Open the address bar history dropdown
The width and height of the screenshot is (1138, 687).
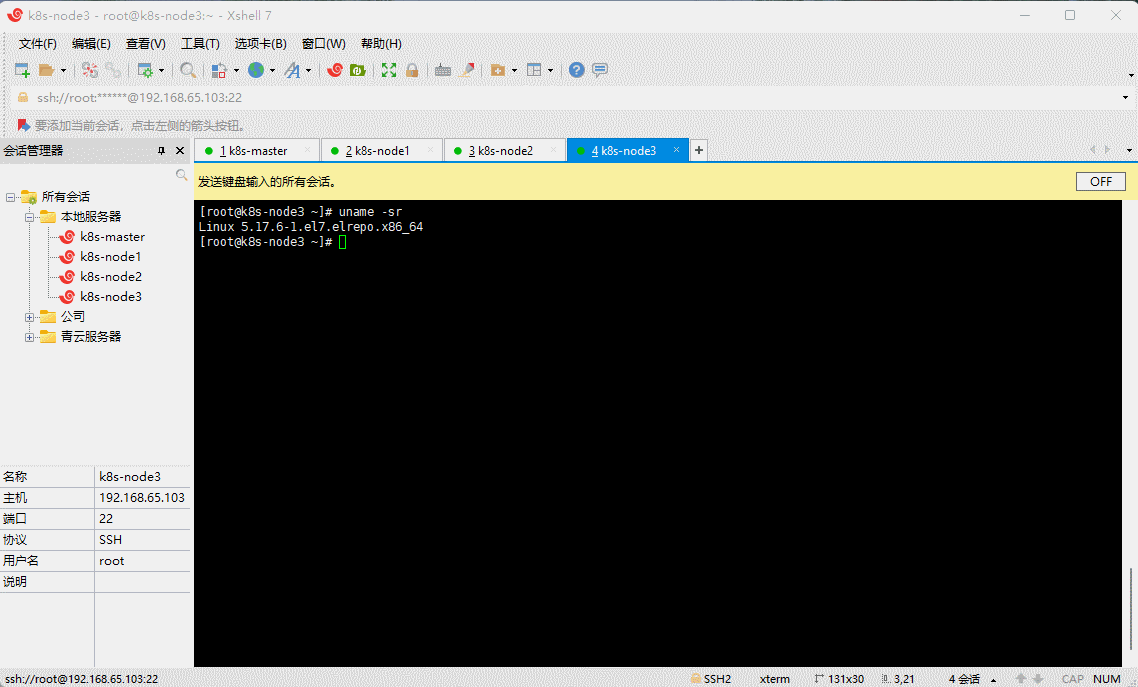(1126, 97)
